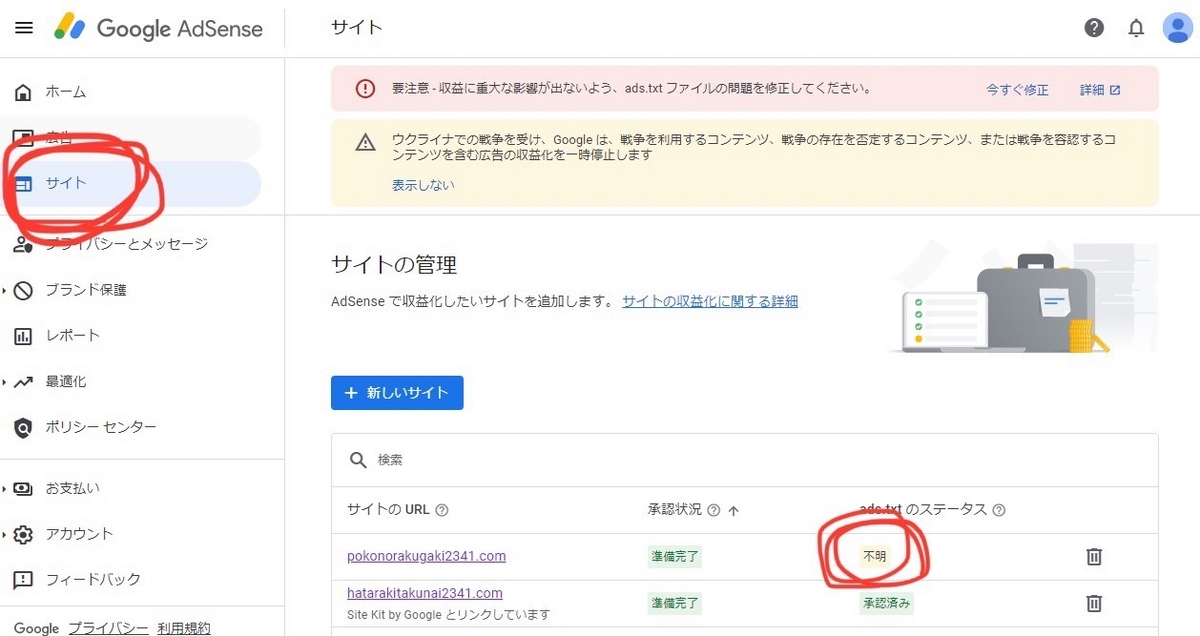Image resolution: width=1200 pixels, height=636 pixels.
Task: Click 承認済み ads.txt status badge
Action: [x=887, y=603]
